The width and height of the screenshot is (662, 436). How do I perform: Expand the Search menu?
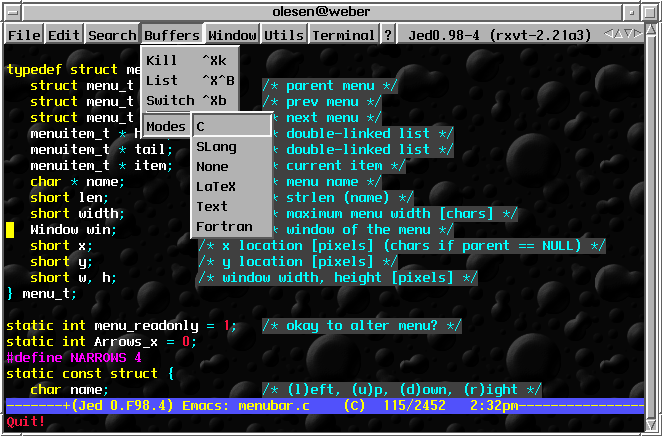click(x=112, y=35)
